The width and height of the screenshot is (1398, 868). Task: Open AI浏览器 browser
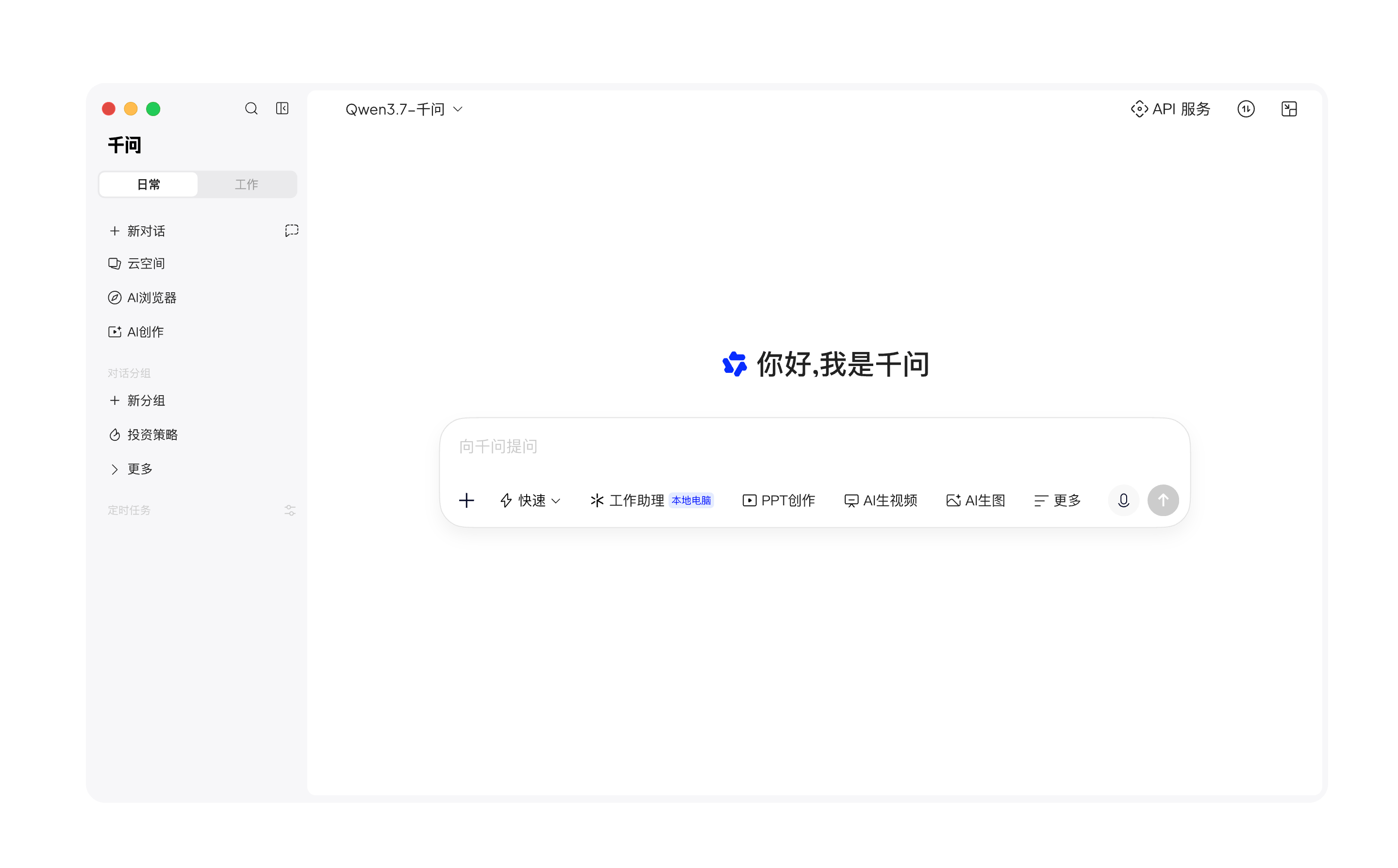[142, 298]
